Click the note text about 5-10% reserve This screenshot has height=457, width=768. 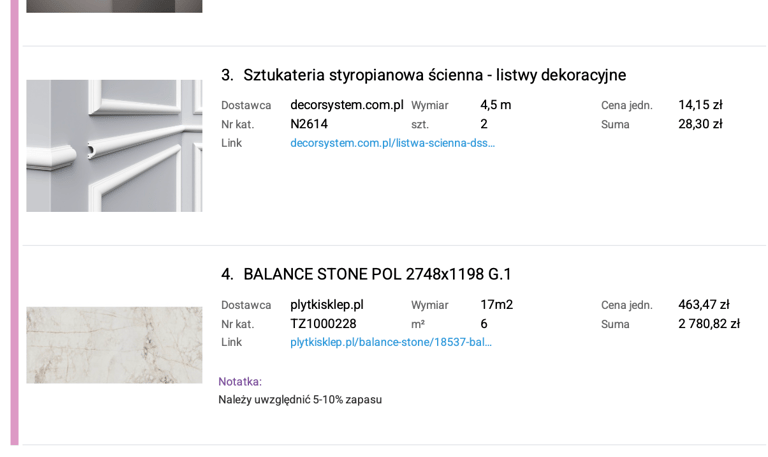click(x=300, y=400)
